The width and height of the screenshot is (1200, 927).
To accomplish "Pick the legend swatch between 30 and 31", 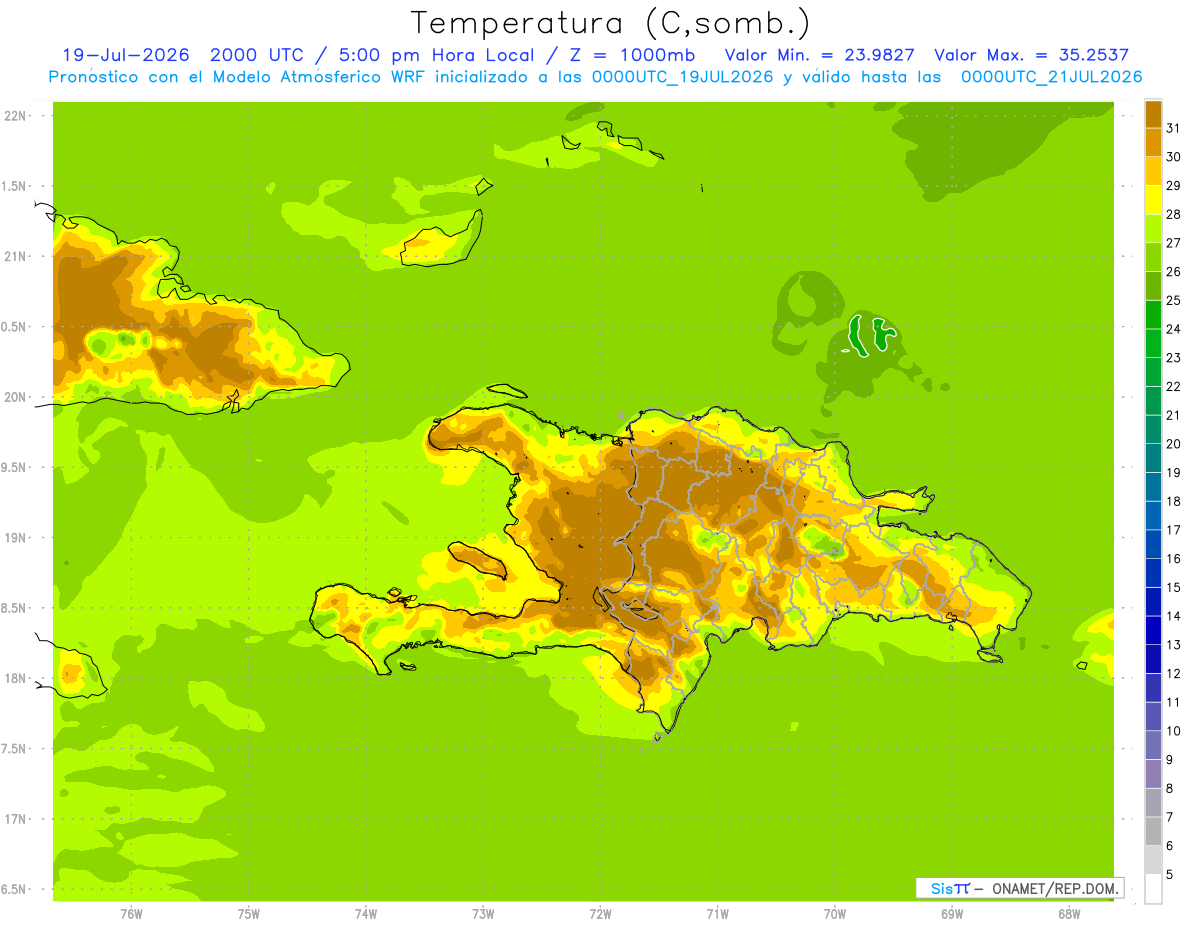I will point(1153,142).
